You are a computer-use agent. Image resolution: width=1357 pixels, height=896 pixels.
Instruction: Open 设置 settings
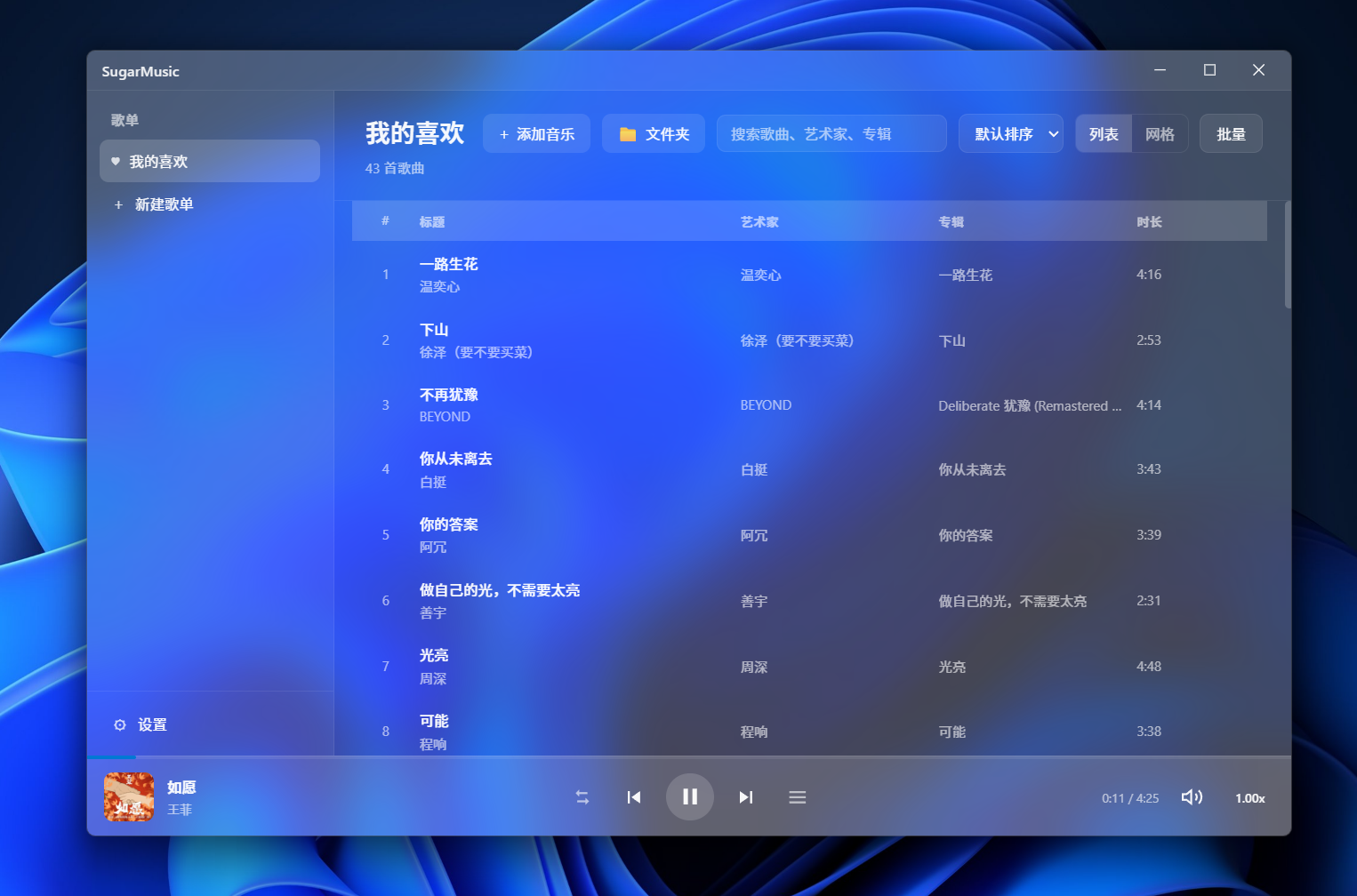[141, 724]
